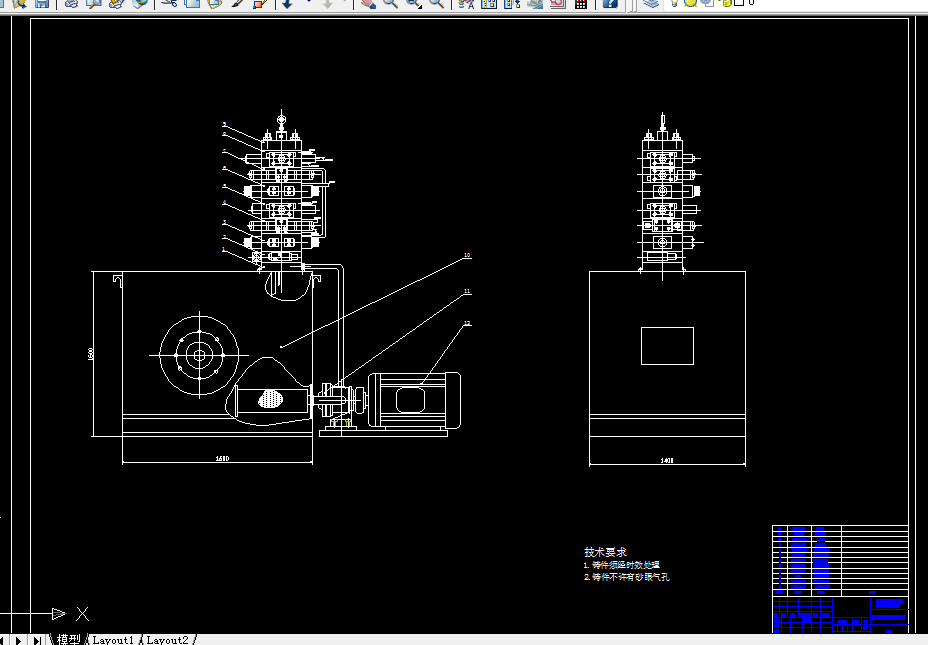The width and height of the screenshot is (928, 645).
Task: Select the 1400 dimension under the side view
Action: (x=667, y=460)
